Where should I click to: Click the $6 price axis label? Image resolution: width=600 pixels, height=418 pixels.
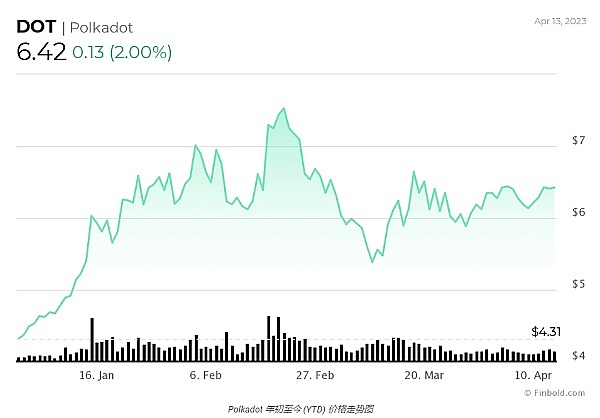577,213
